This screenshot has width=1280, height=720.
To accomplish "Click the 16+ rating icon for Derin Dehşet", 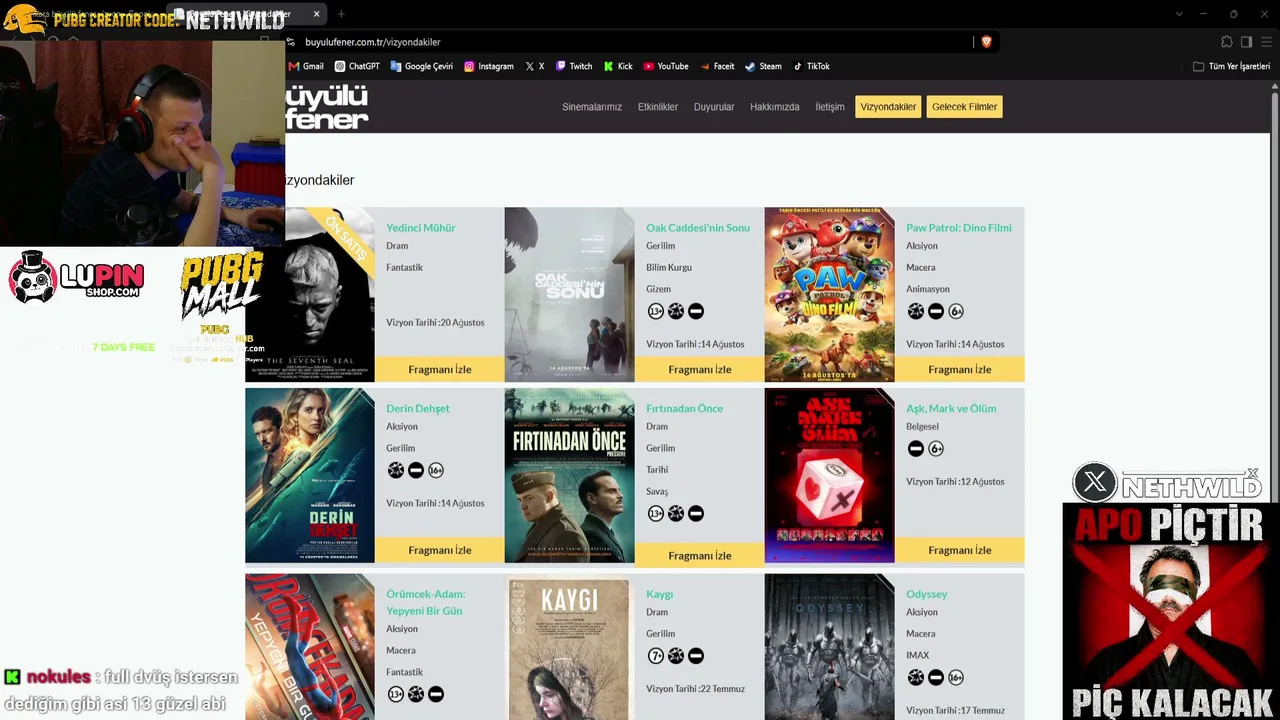I will pyautogui.click(x=436, y=470).
